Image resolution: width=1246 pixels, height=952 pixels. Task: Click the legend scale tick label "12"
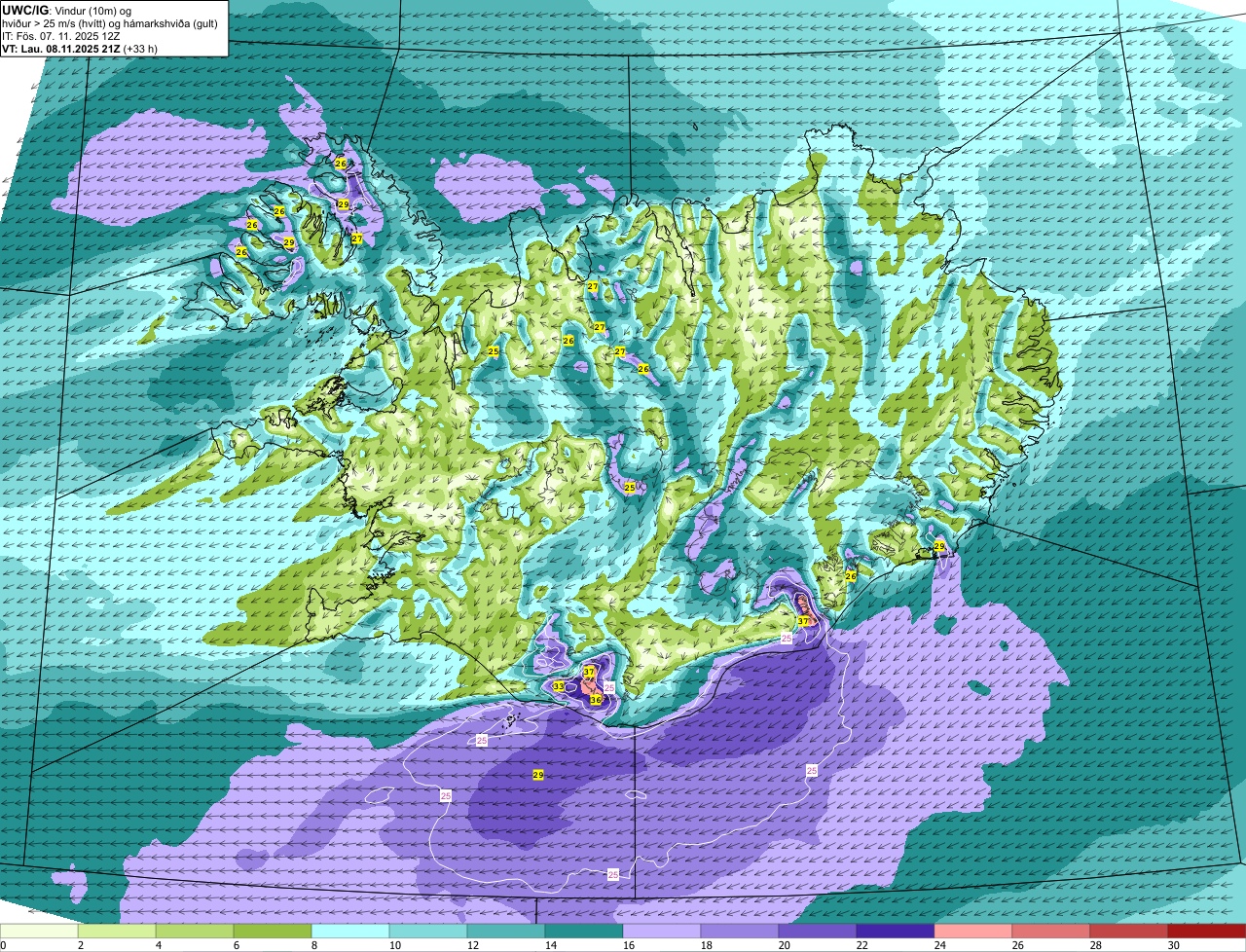pos(472,945)
